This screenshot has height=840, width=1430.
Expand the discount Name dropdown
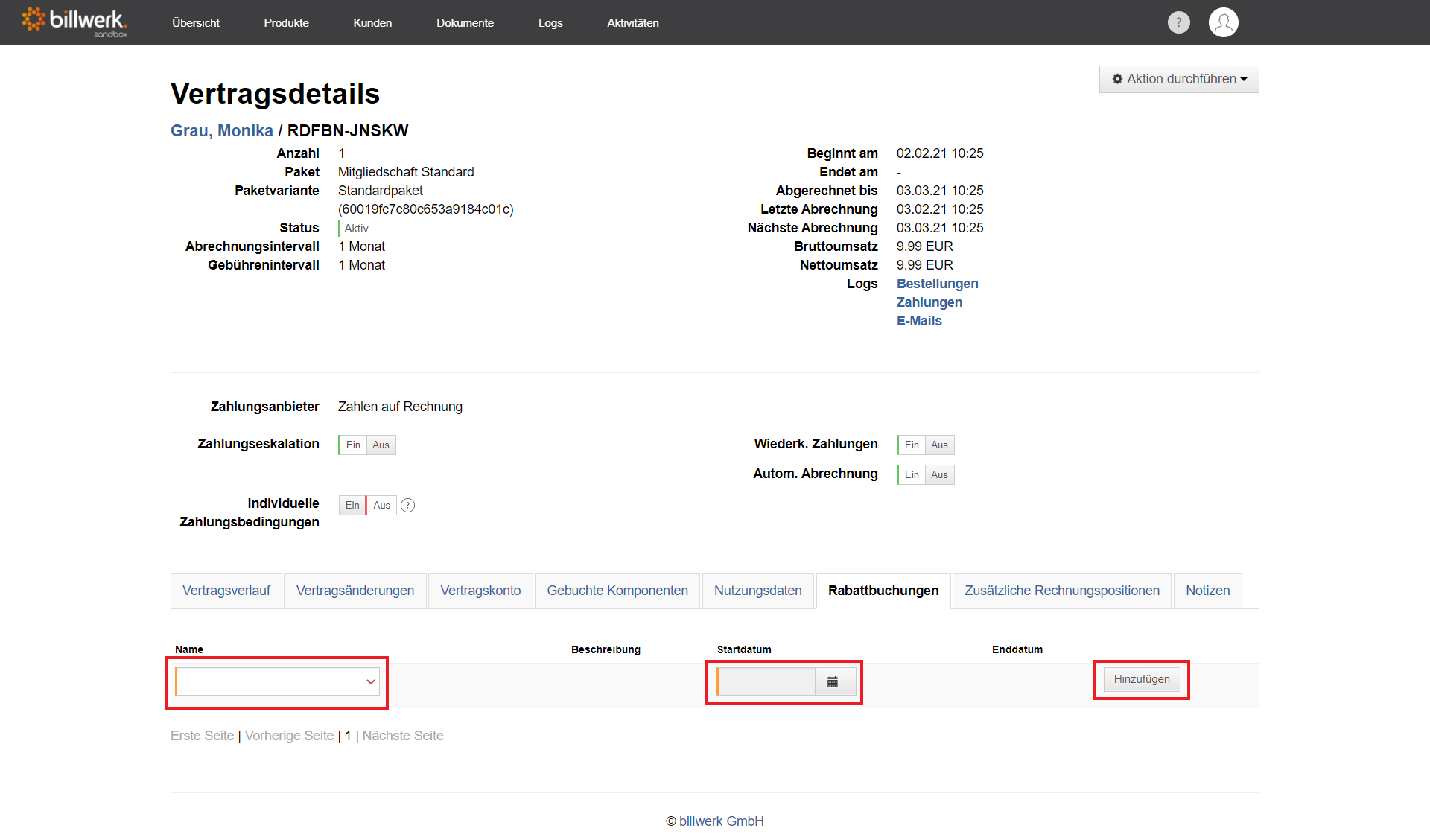pos(277,681)
